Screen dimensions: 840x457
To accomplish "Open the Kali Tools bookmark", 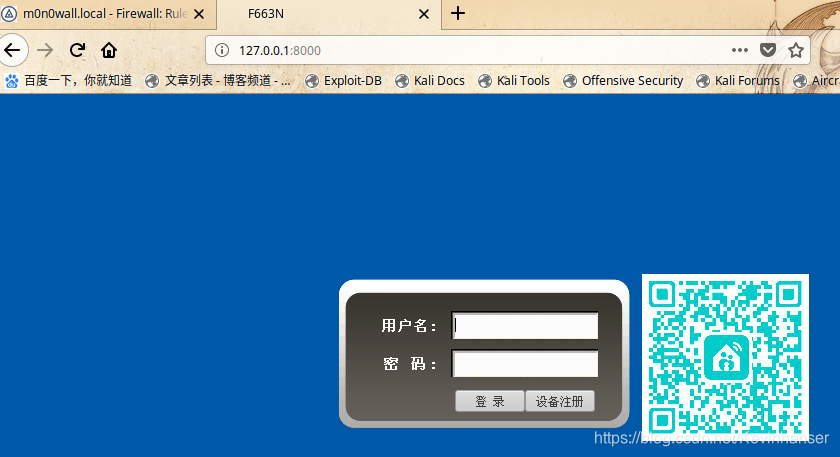I will click(x=514, y=81).
